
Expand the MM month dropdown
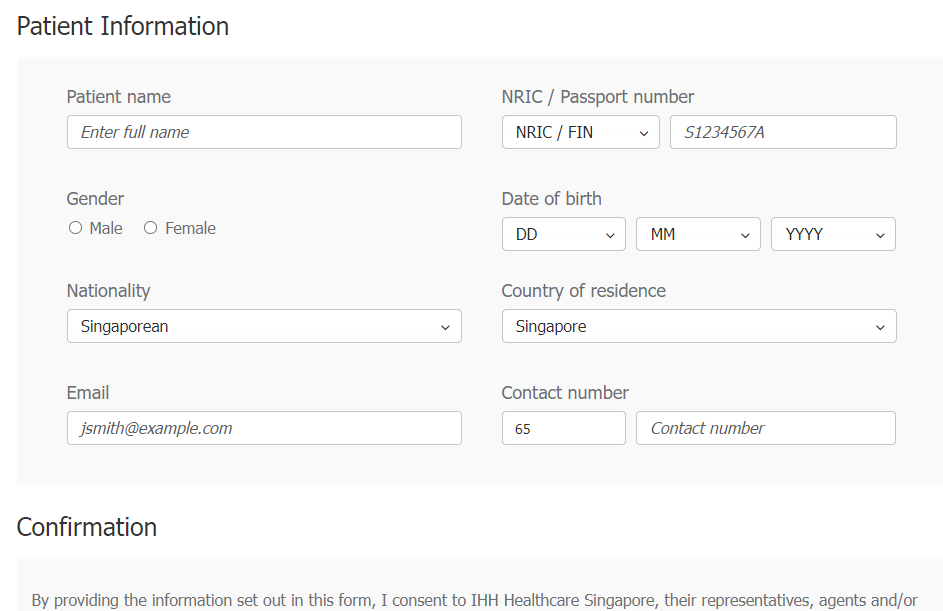[698, 234]
